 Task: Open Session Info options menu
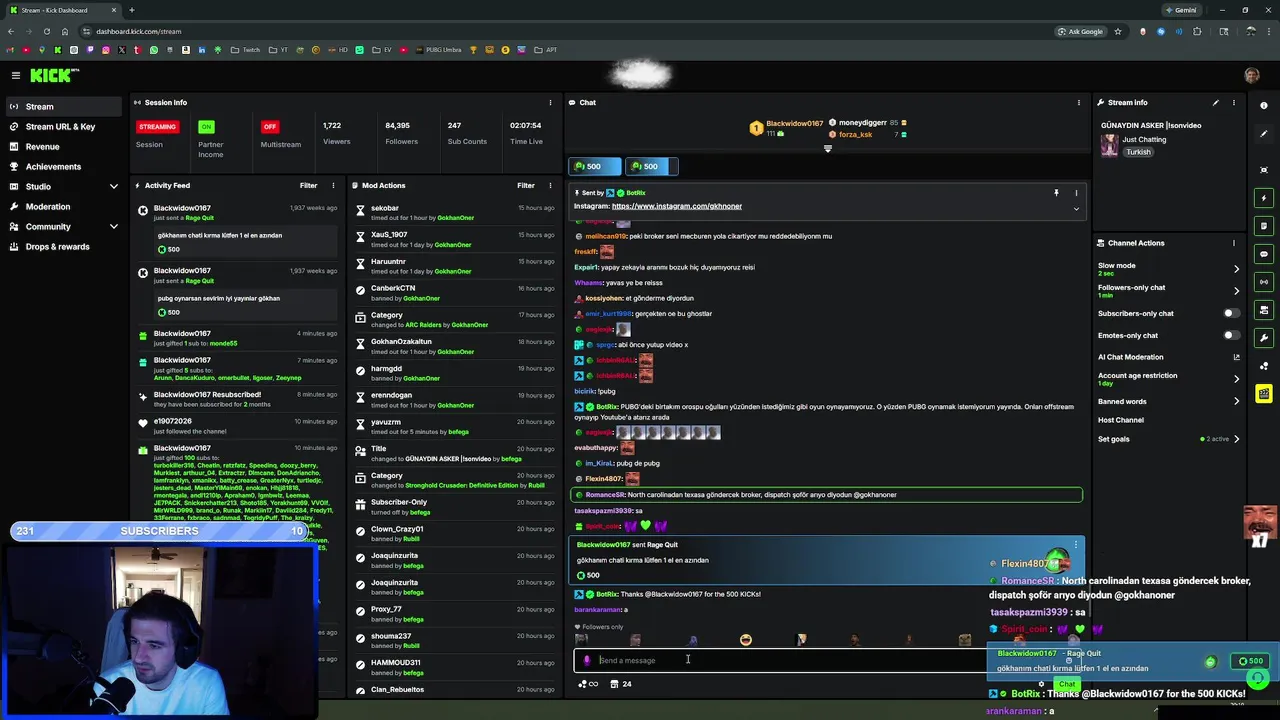click(x=549, y=102)
